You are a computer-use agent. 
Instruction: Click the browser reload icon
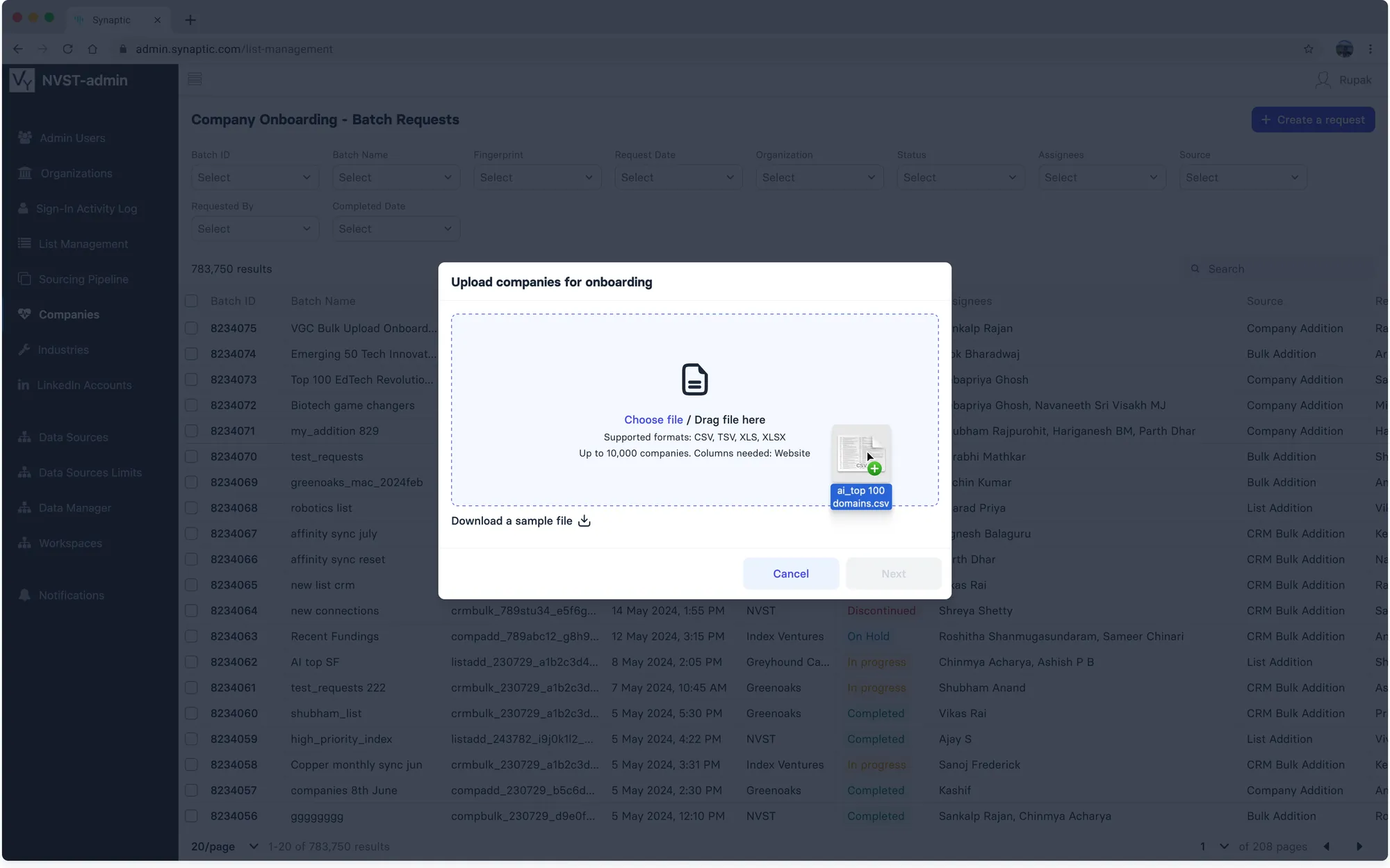[x=67, y=49]
